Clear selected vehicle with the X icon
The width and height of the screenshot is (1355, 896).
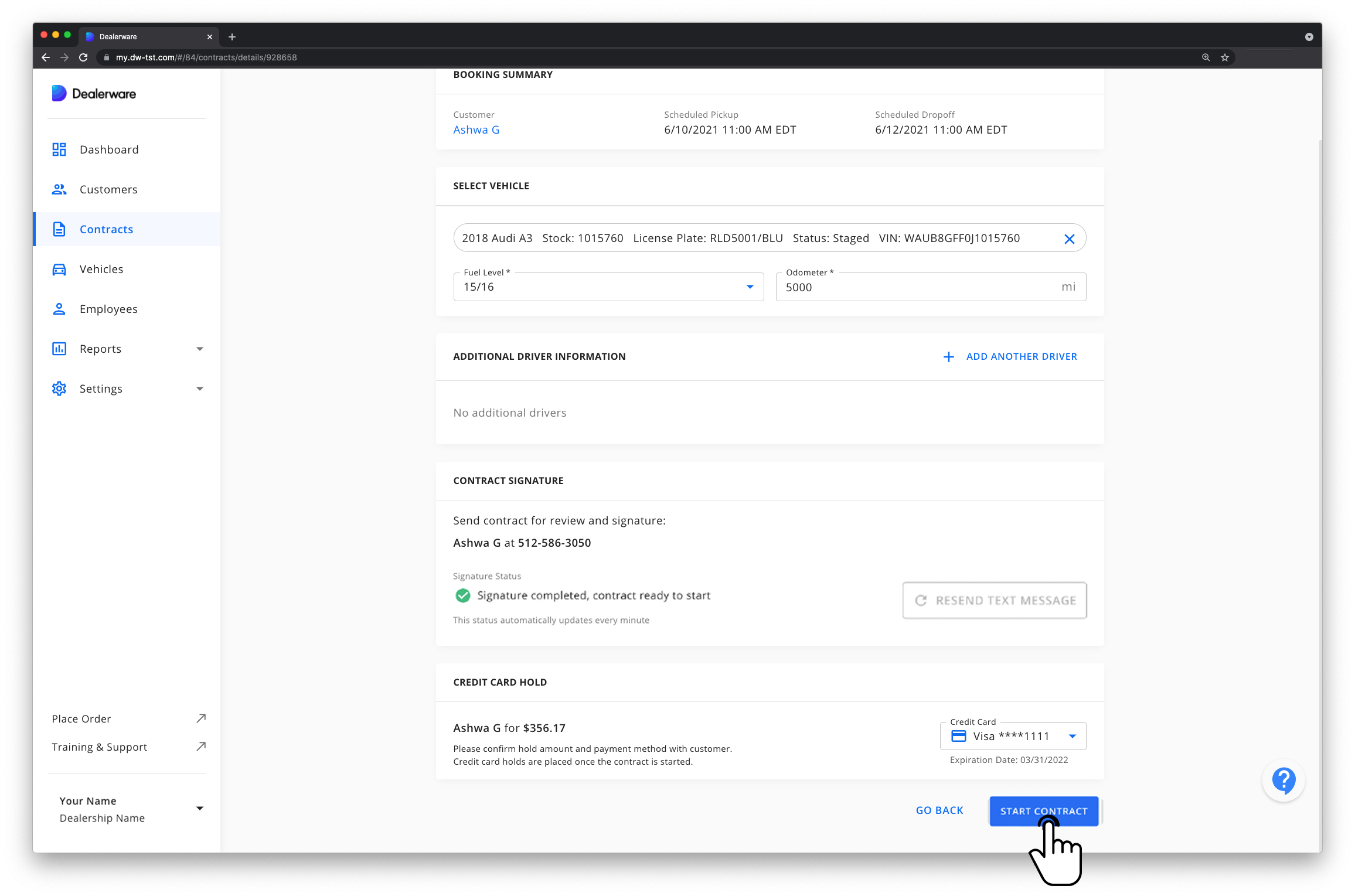[x=1069, y=239]
